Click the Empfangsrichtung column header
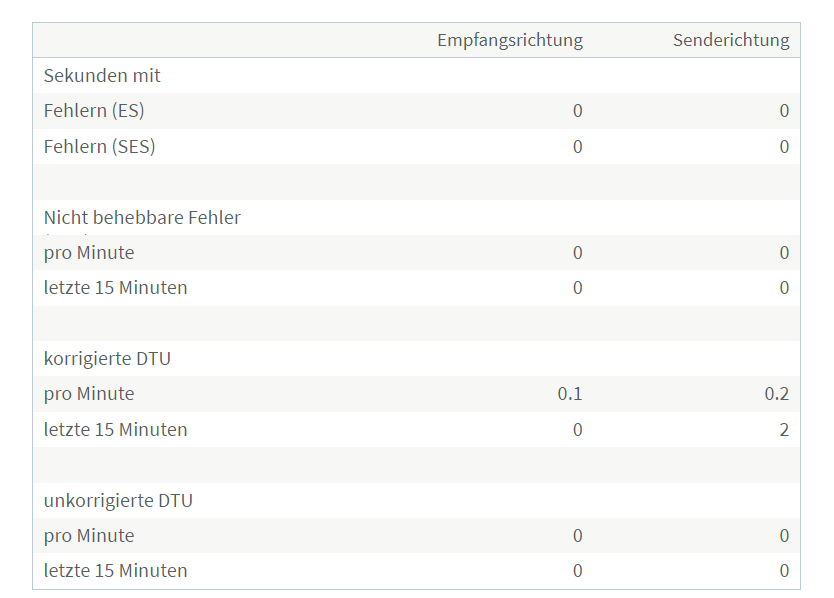The height and width of the screenshot is (598, 834). pyautogui.click(x=510, y=40)
